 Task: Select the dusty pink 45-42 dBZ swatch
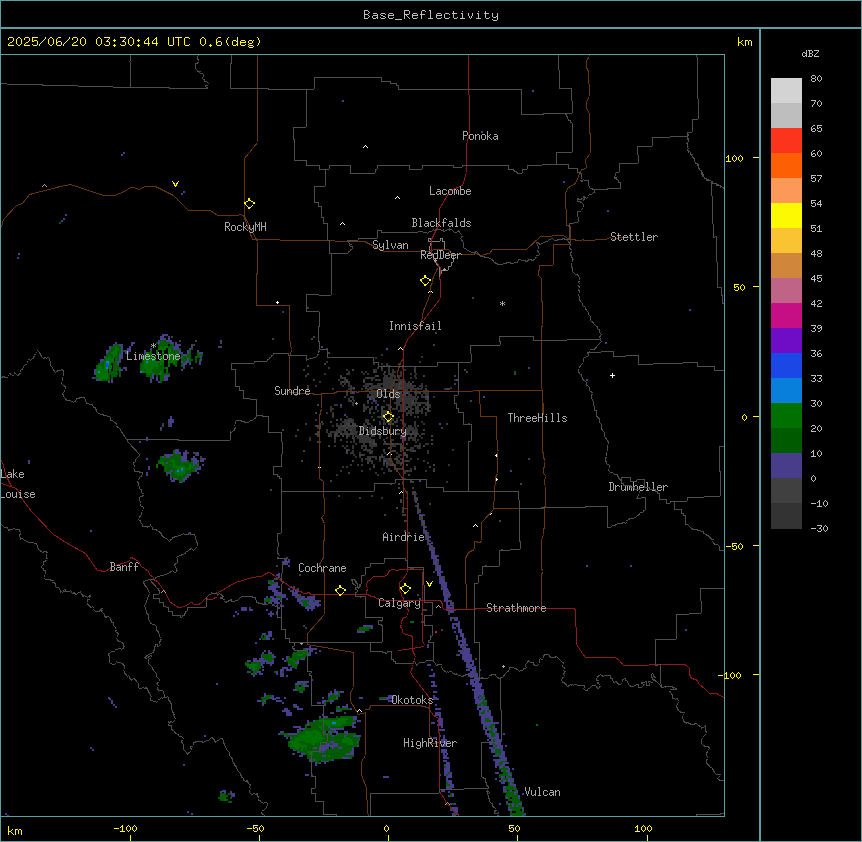(786, 291)
